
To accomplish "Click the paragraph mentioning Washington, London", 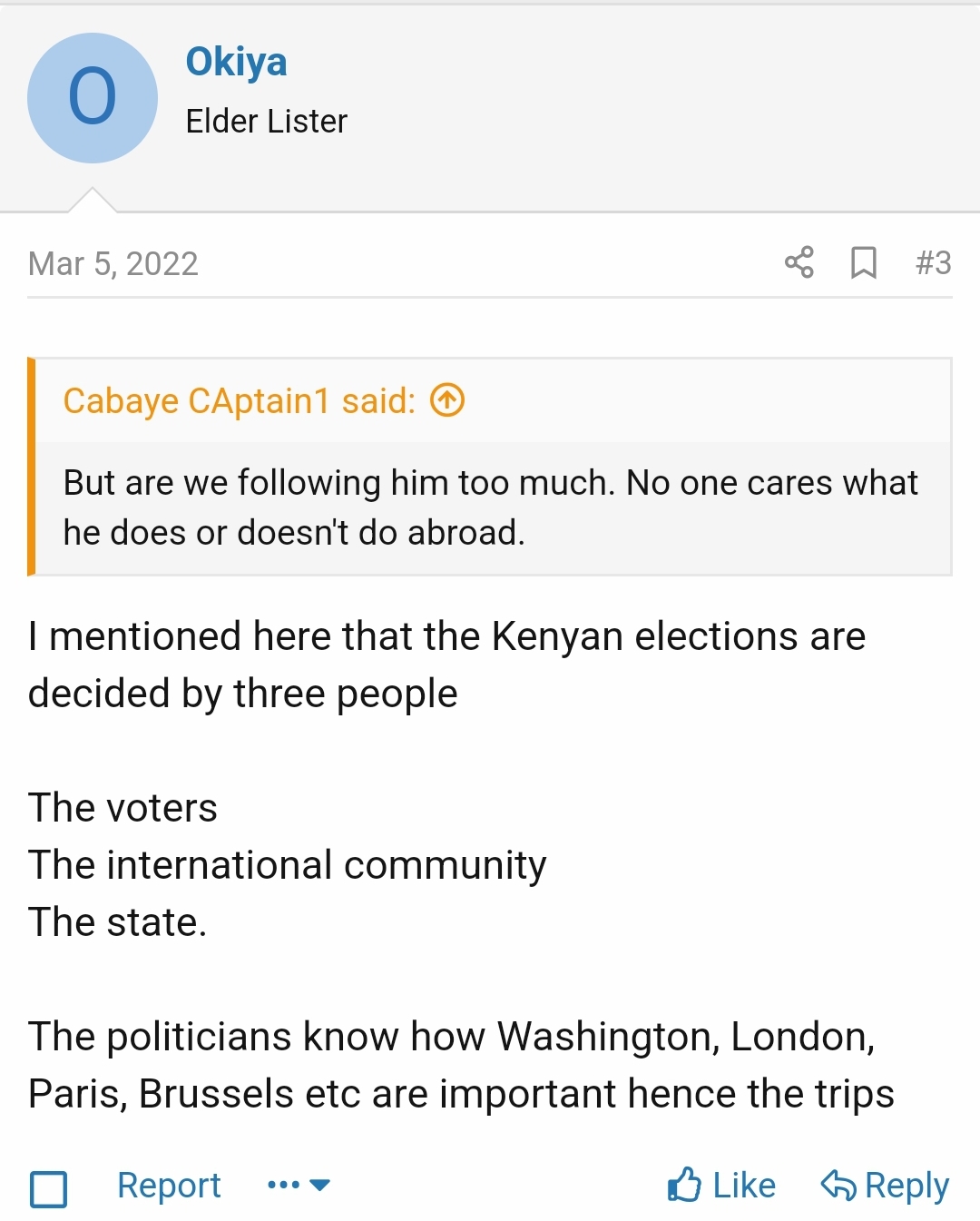I will (460, 1065).
